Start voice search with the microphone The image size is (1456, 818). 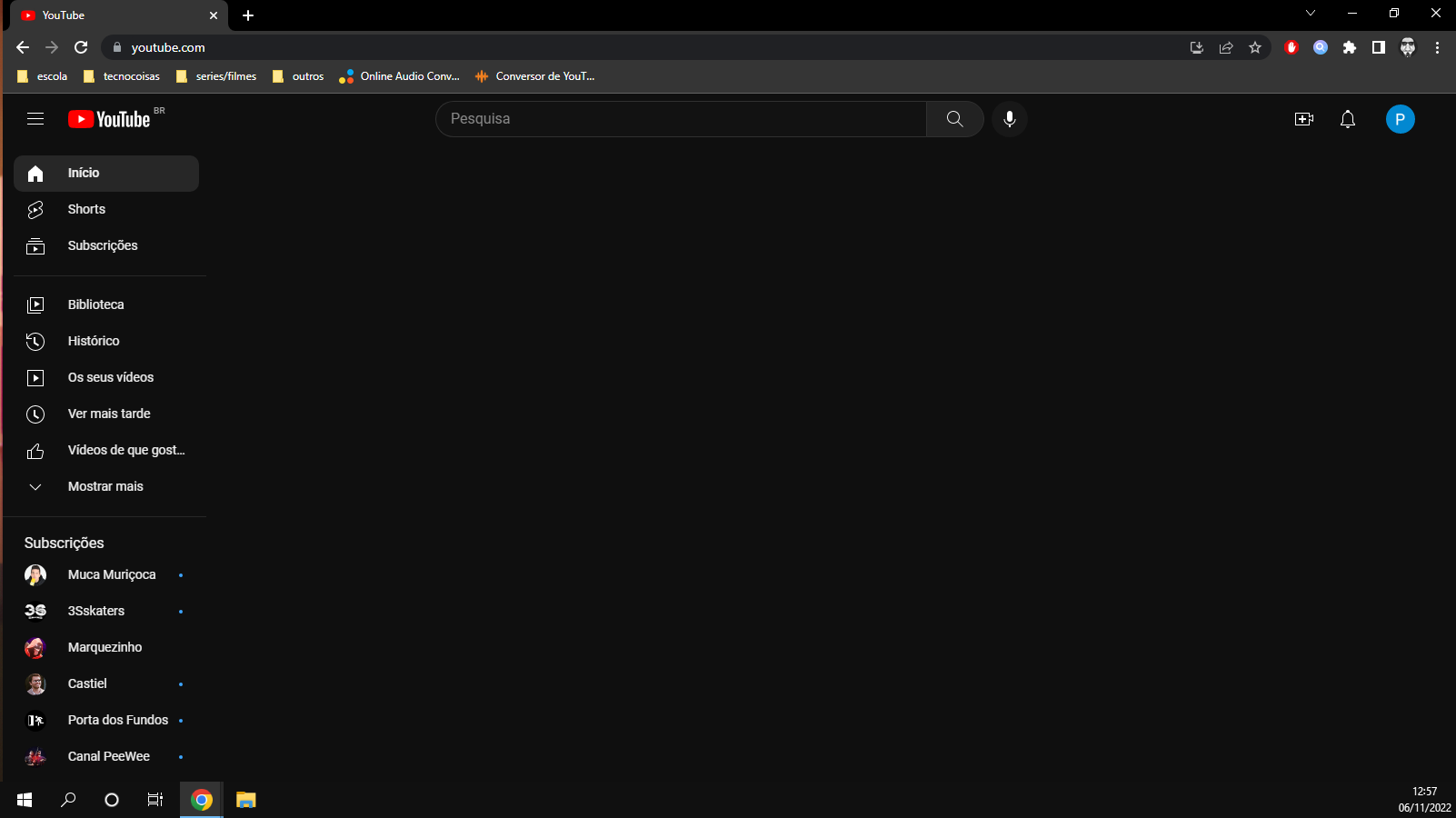click(1010, 119)
